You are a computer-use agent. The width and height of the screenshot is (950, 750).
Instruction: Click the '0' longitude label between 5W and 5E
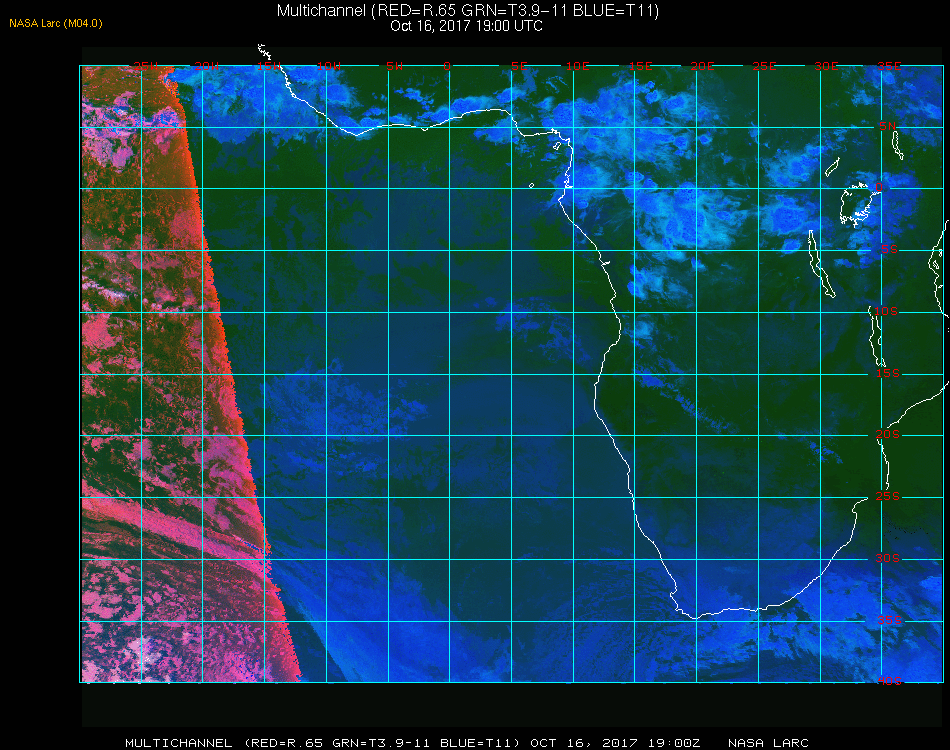click(447, 65)
